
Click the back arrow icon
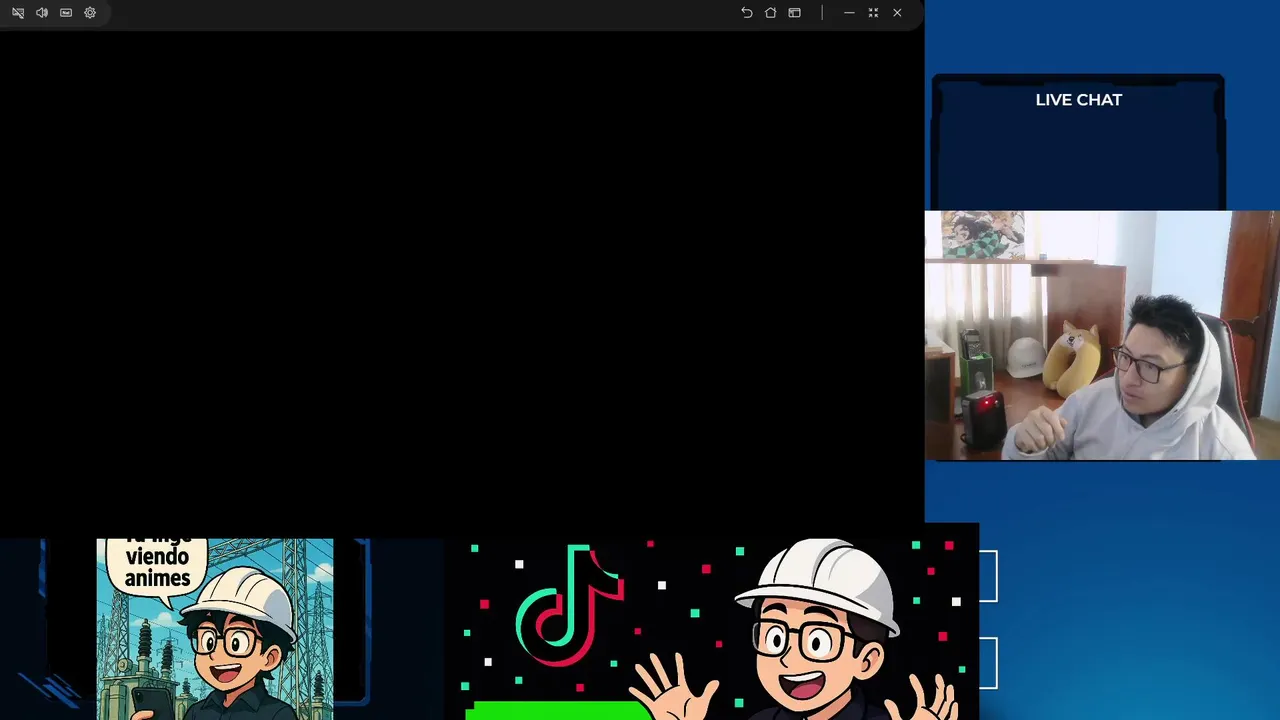pyautogui.click(x=747, y=13)
